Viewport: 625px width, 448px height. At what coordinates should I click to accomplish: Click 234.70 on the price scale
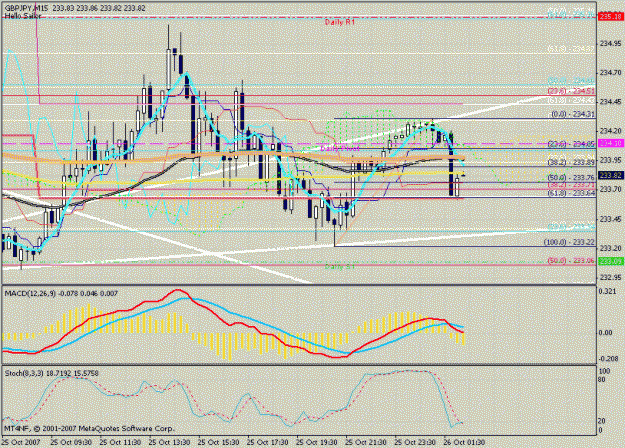pyautogui.click(x=610, y=73)
